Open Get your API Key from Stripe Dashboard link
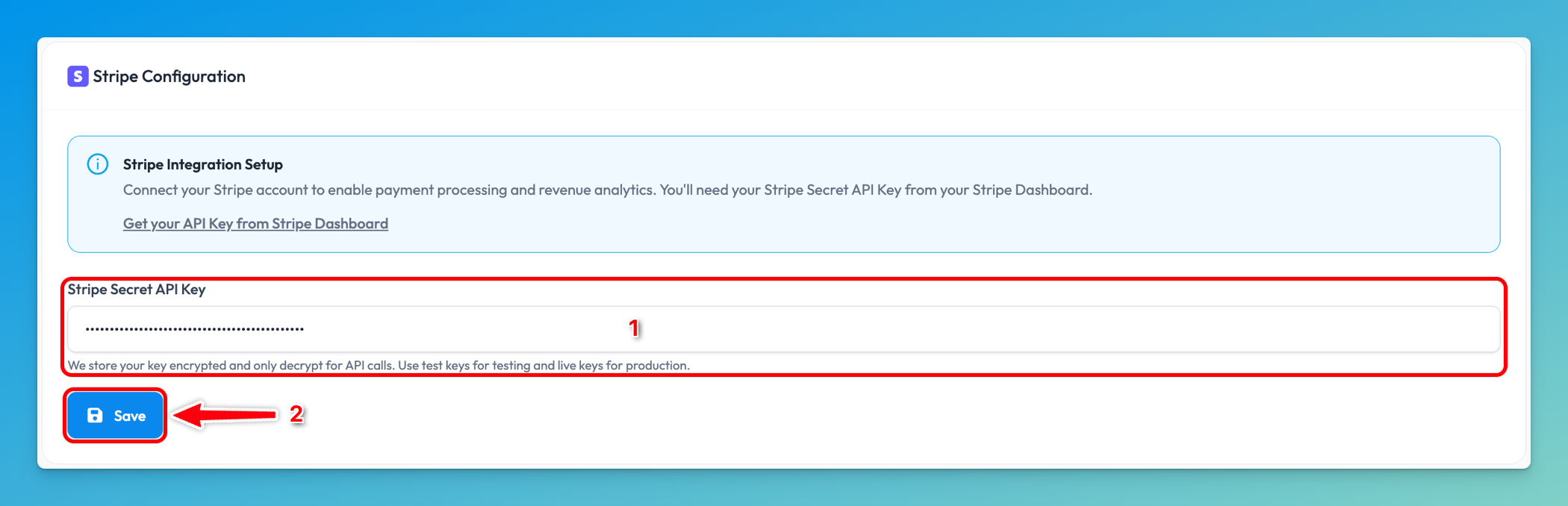The image size is (1568, 506). [255, 223]
